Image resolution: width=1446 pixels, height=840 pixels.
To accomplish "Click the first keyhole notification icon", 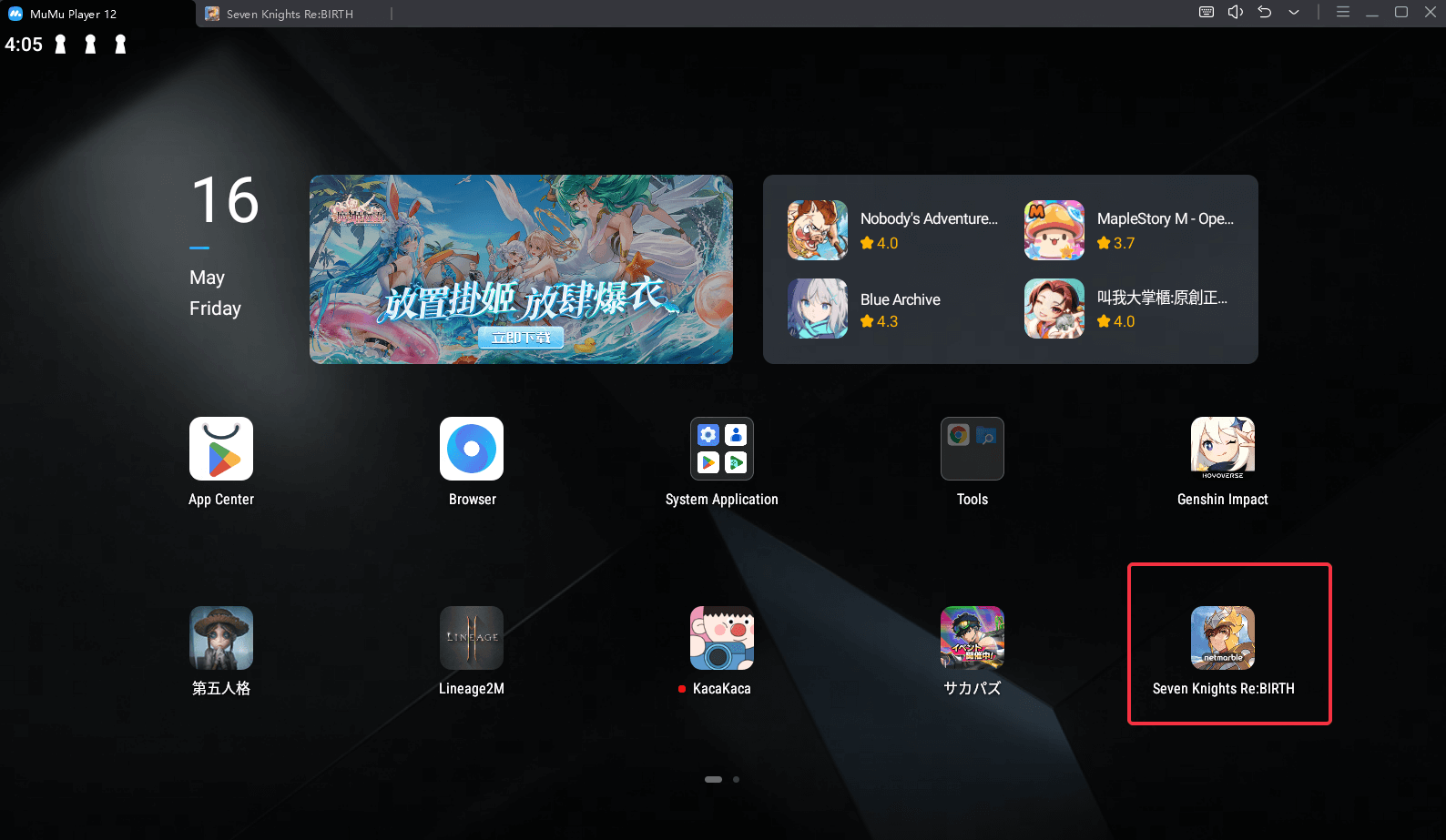I will coord(61,45).
